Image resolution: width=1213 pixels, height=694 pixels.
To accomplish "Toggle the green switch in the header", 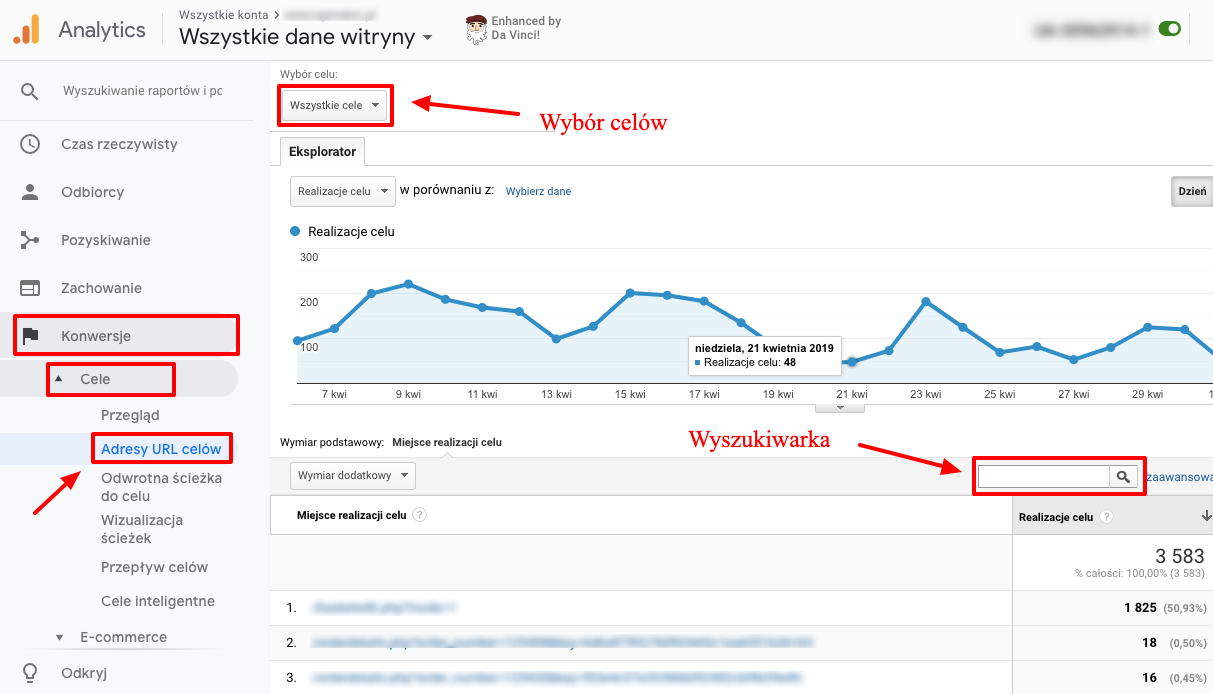I will [x=1169, y=29].
